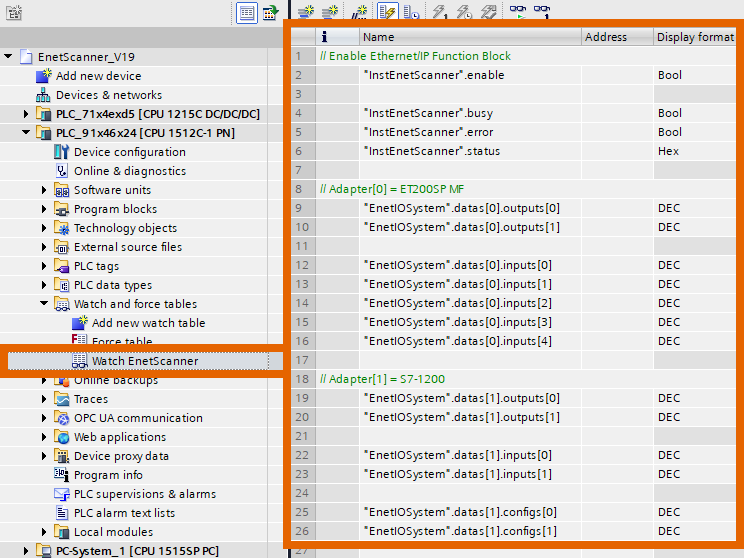Click the PLC tags folder icon

click(61, 266)
